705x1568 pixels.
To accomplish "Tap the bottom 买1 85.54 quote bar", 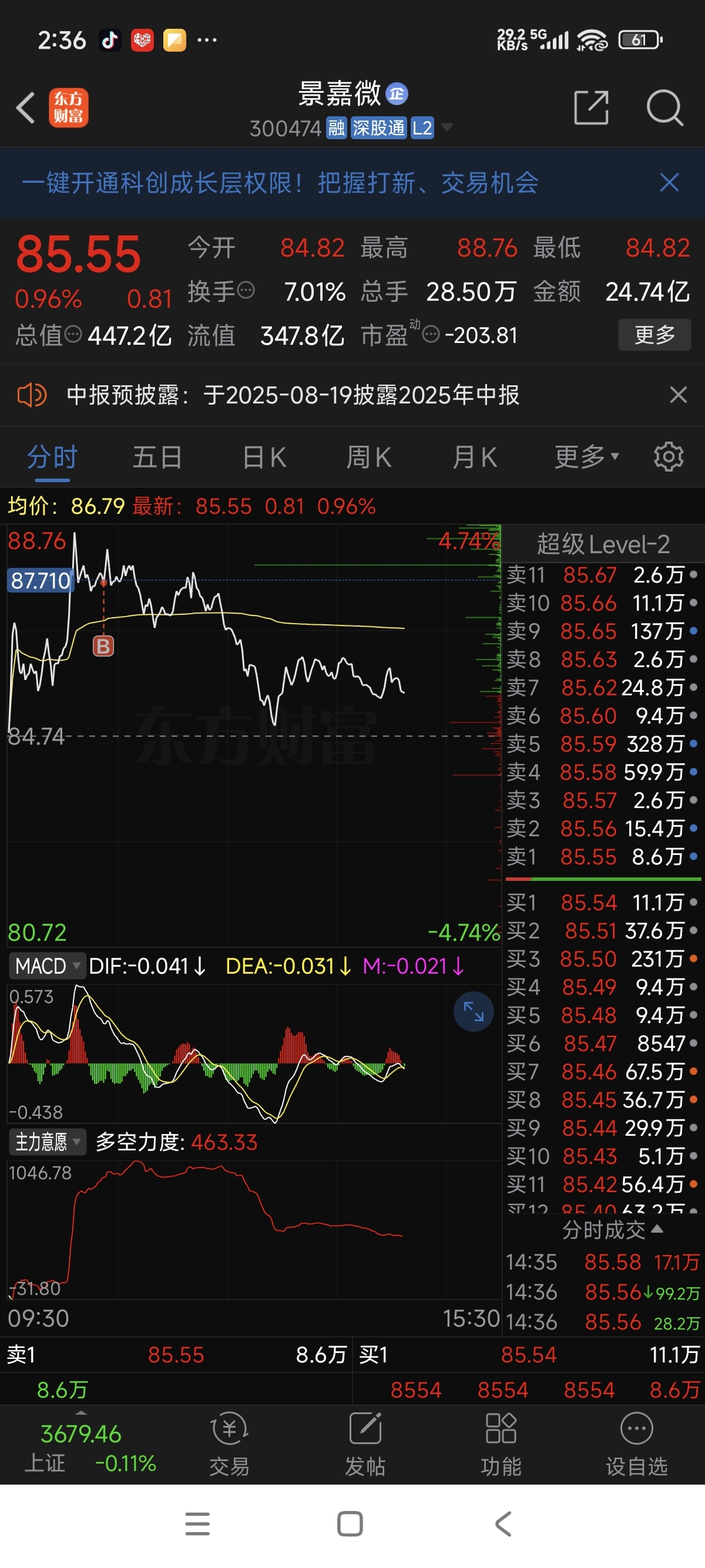I will (x=528, y=1354).
